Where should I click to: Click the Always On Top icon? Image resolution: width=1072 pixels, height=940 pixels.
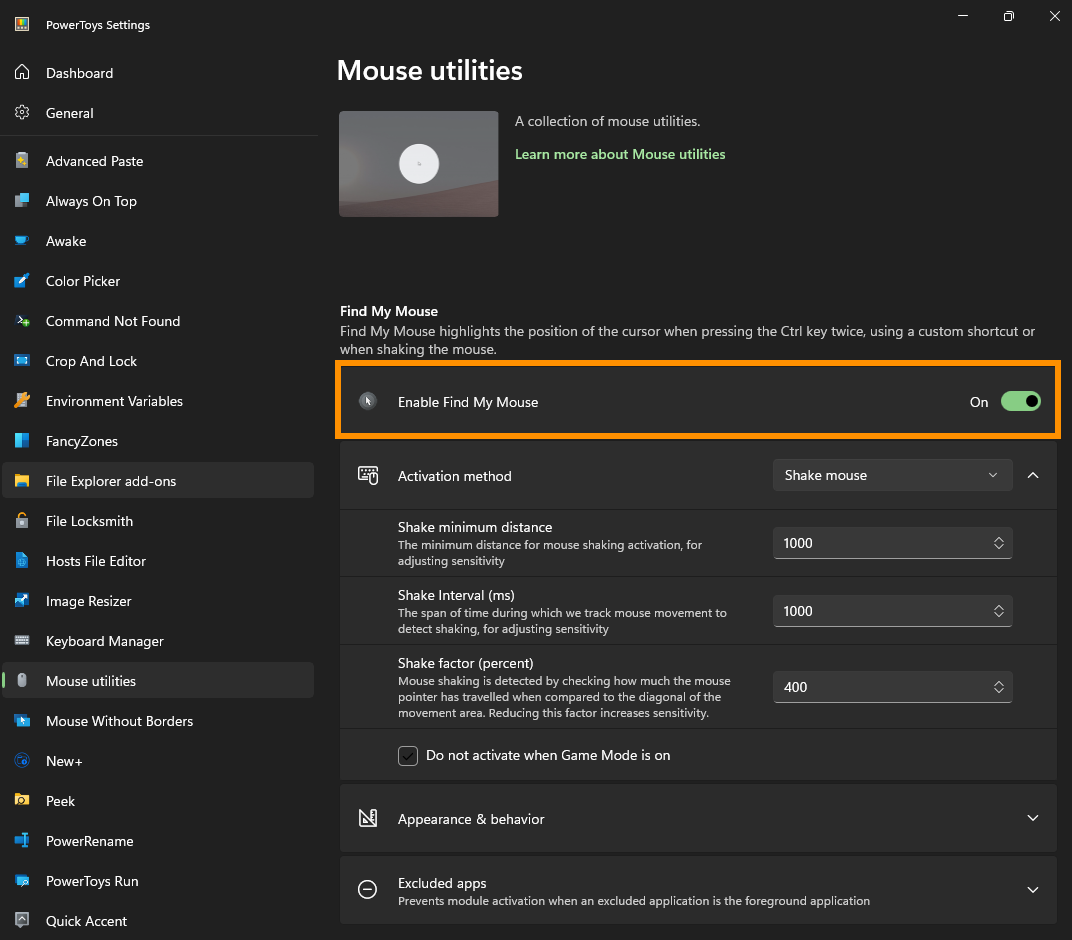click(22, 200)
